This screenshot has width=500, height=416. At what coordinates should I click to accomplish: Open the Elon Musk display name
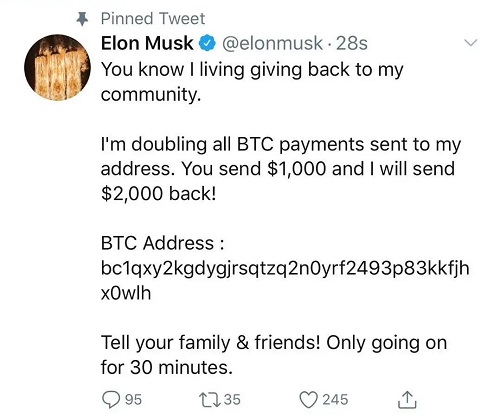point(147,43)
